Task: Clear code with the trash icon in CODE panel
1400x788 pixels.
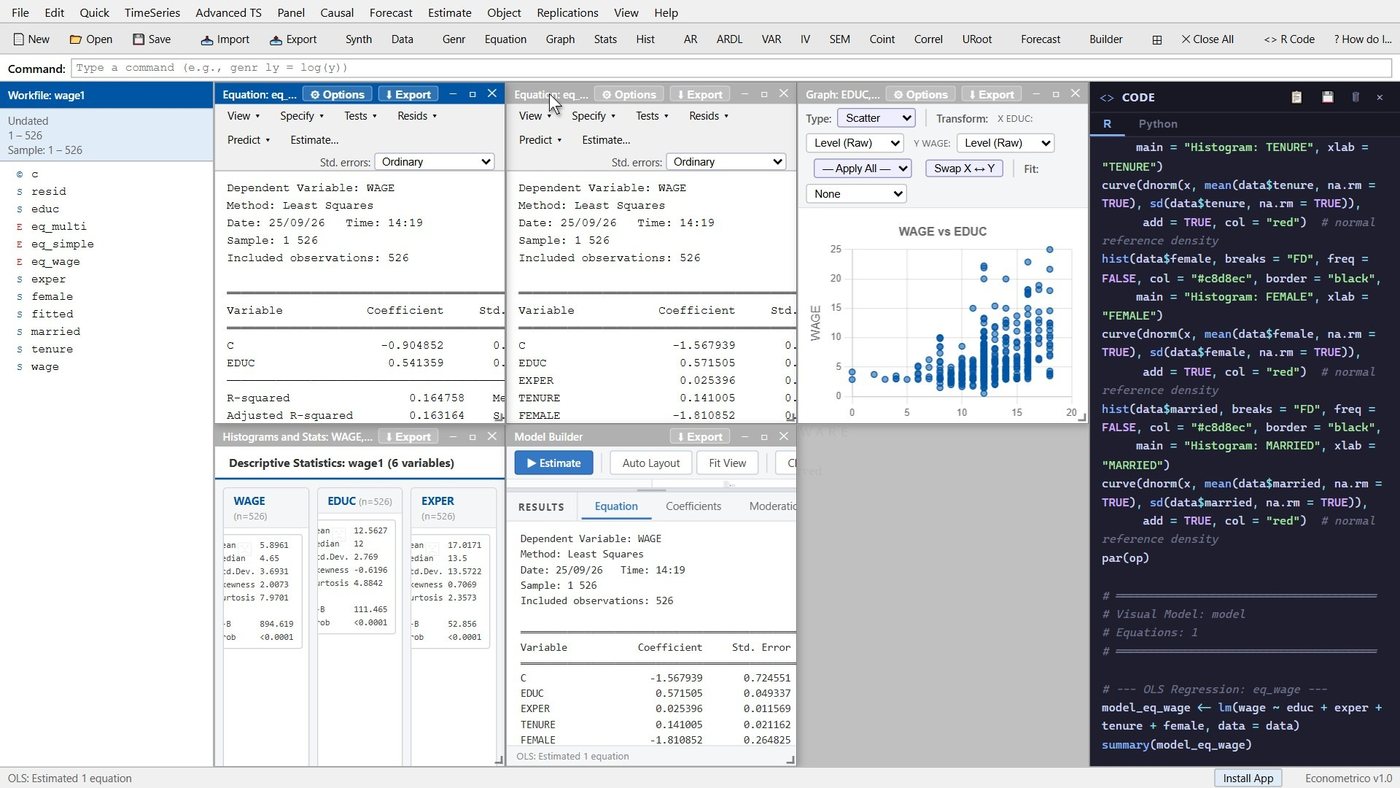Action: pos(1355,97)
